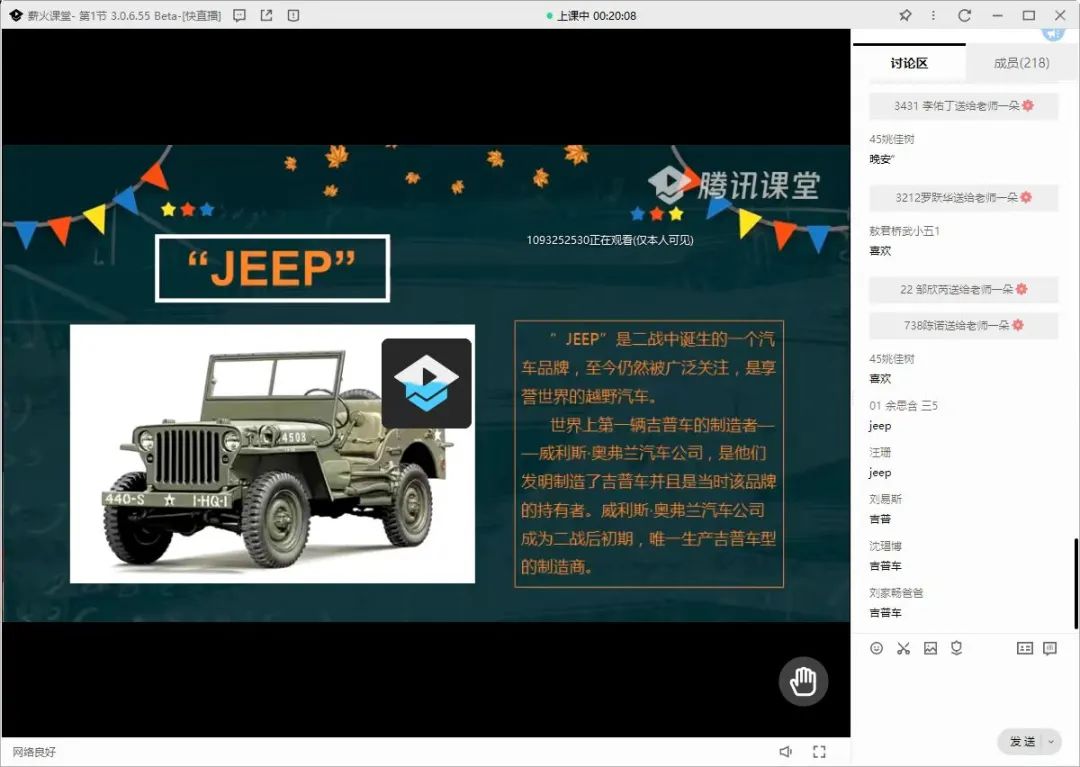Close the classroom window

click(1061, 15)
